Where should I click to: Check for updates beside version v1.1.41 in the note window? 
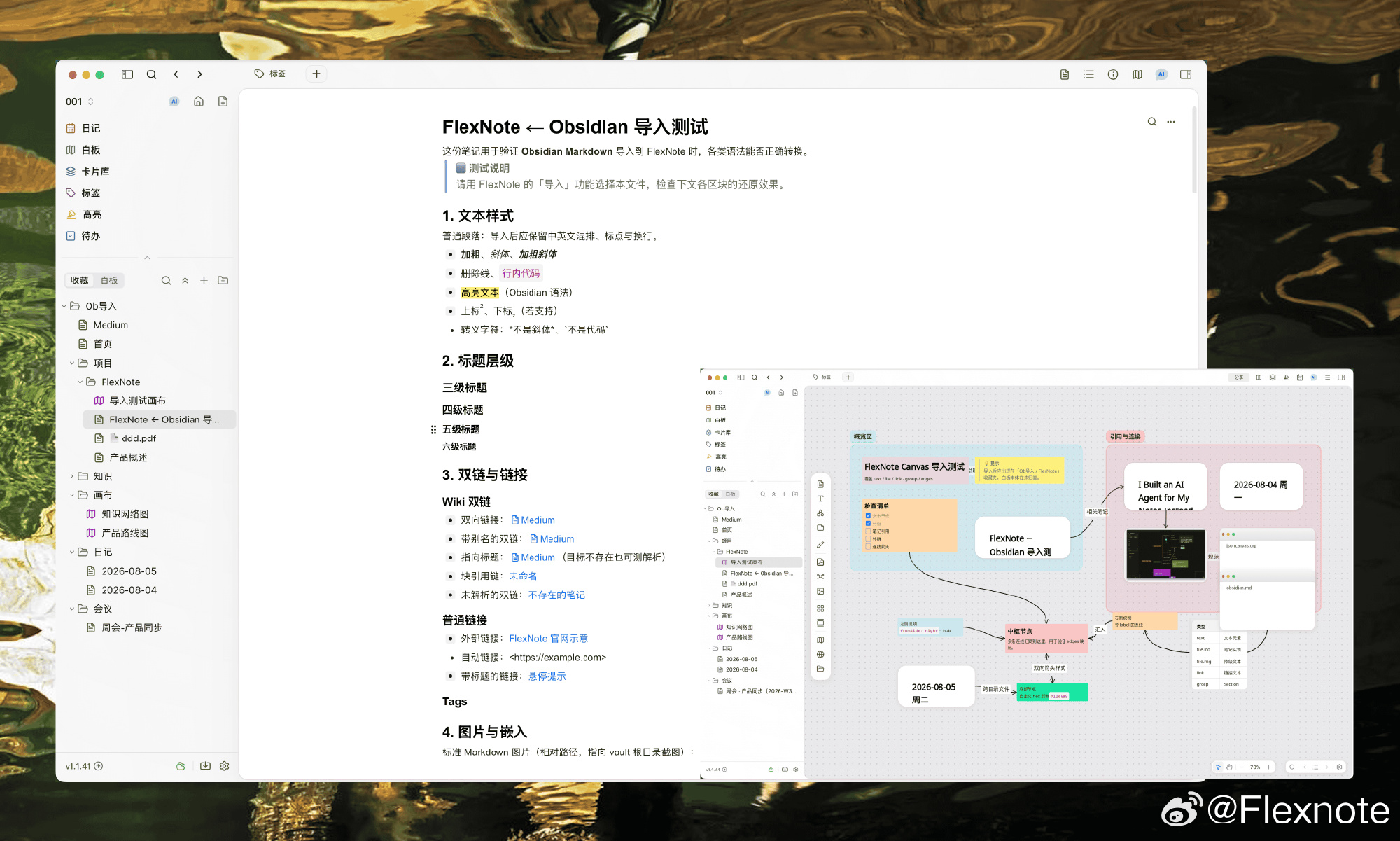click(99, 766)
